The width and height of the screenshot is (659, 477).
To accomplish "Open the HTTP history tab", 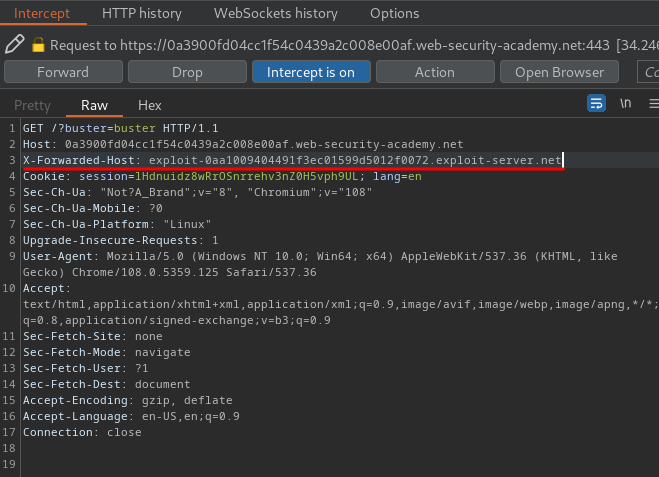I will pyautogui.click(x=142, y=13).
